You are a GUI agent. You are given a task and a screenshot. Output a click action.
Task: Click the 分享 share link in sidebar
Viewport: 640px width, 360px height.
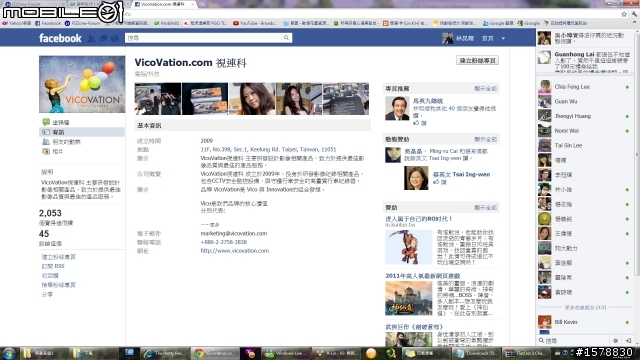[47, 294]
